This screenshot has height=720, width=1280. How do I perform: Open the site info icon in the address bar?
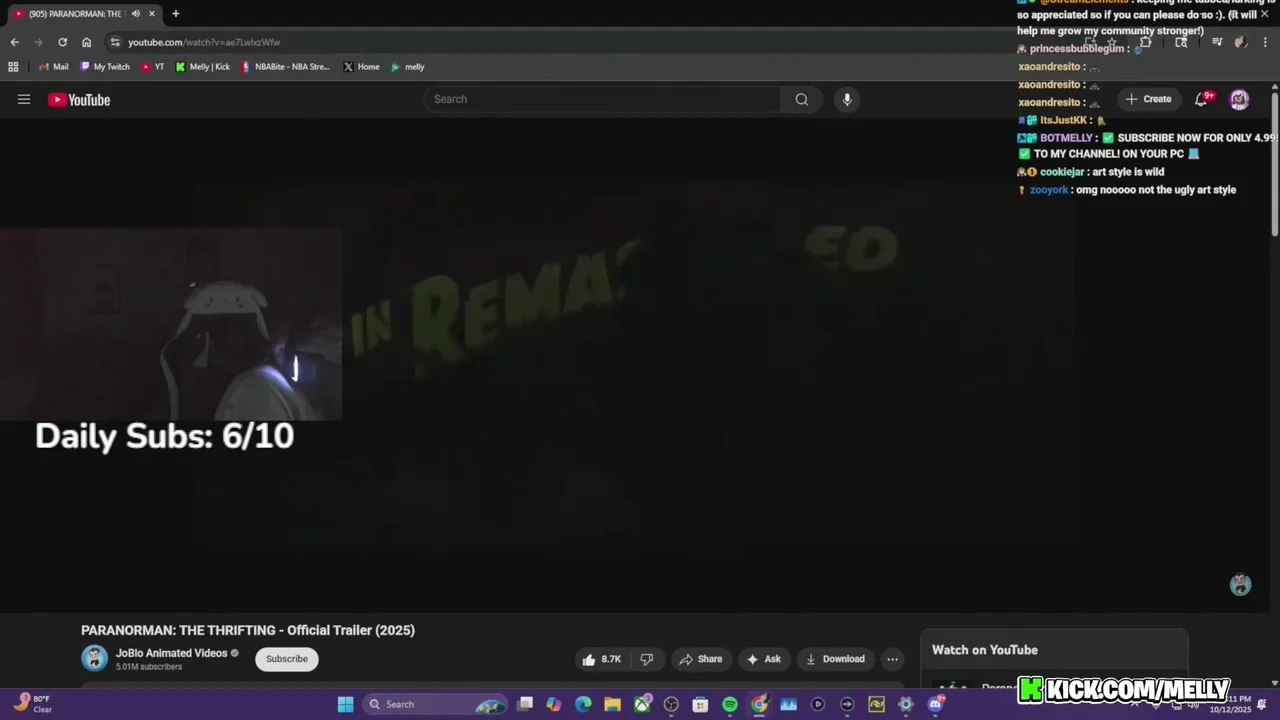[x=115, y=42]
